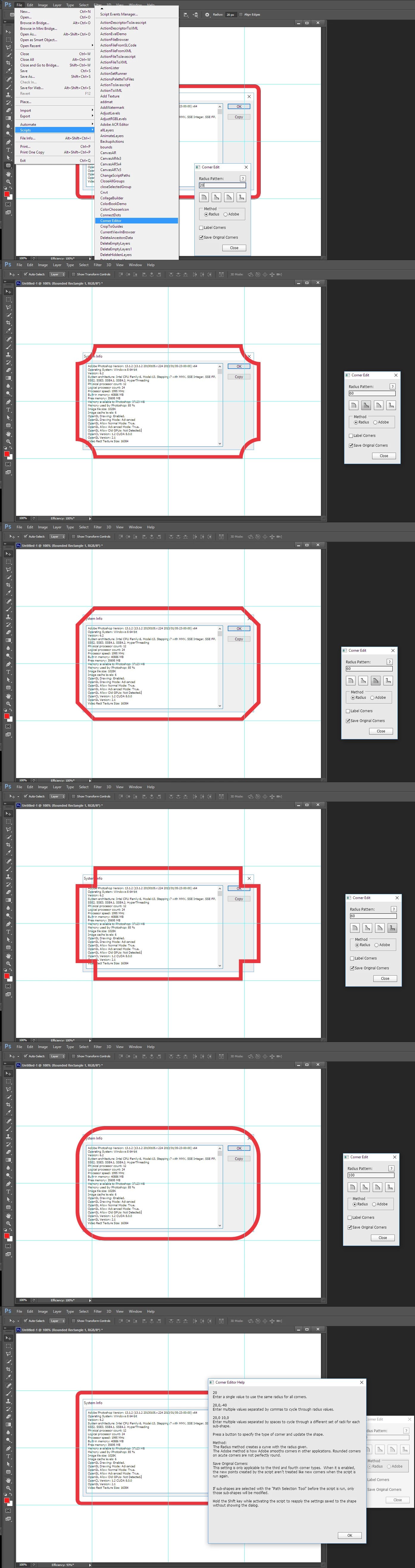Select Type tool in window showing Corner Editor Help
The height and width of the screenshot is (1568, 415).
click(x=9, y=1457)
